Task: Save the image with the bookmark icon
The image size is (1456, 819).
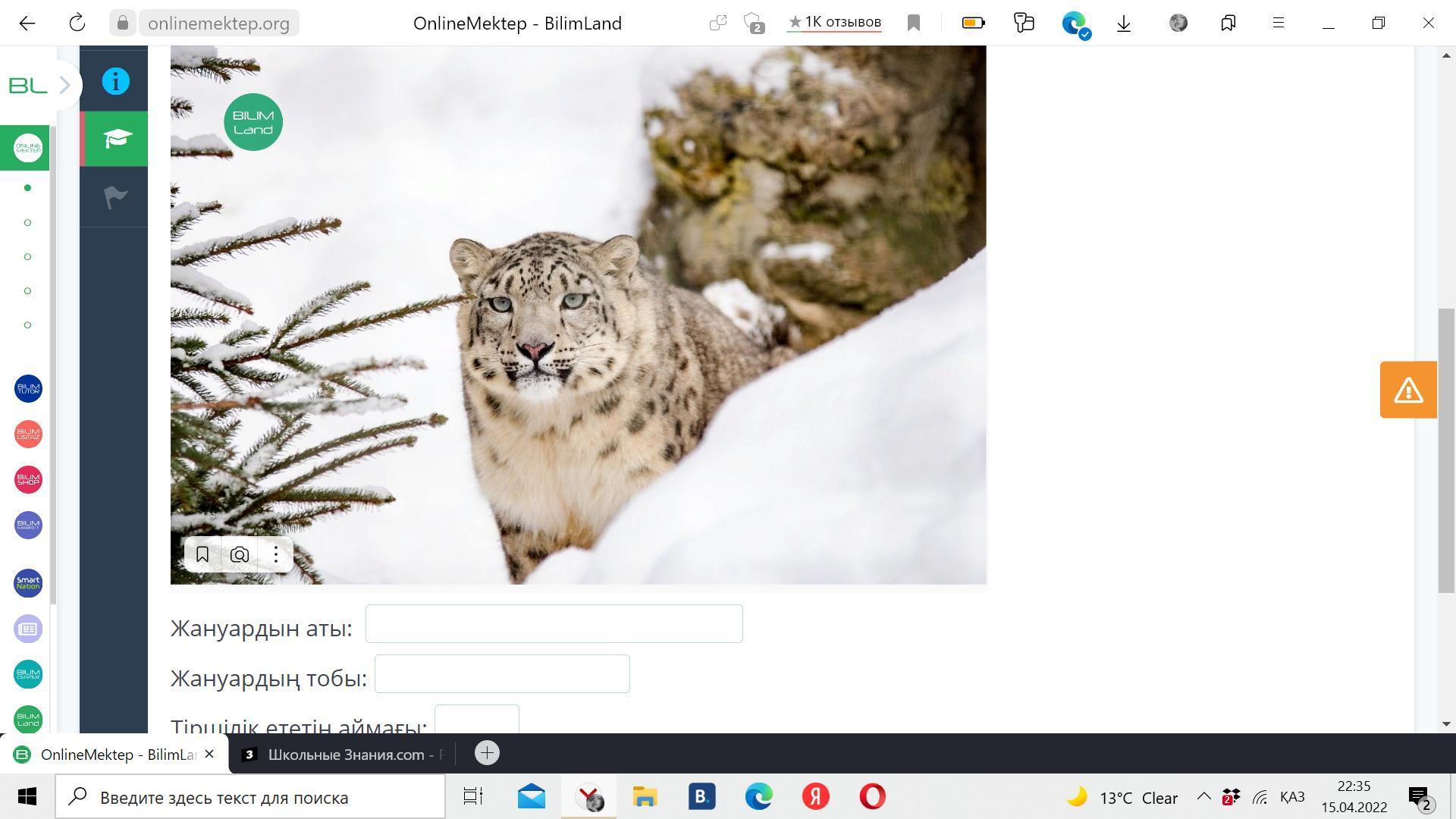Action: click(202, 555)
